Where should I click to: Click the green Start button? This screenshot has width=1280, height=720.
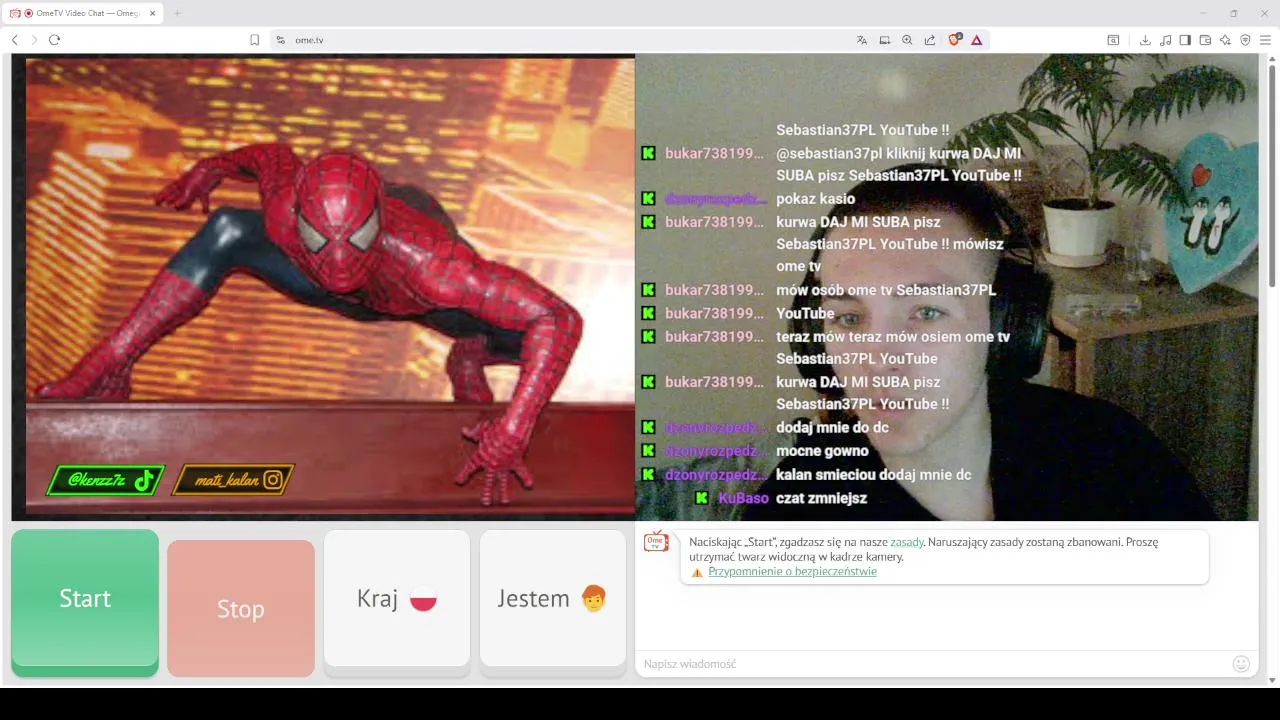pos(85,601)
